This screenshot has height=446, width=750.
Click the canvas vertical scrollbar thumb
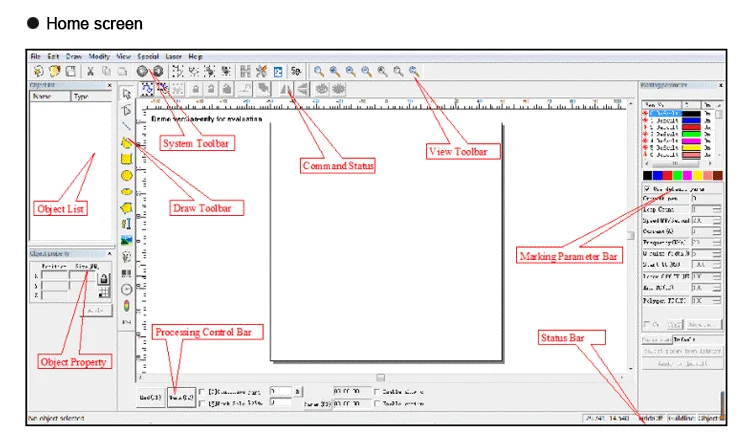pos(630,235)
